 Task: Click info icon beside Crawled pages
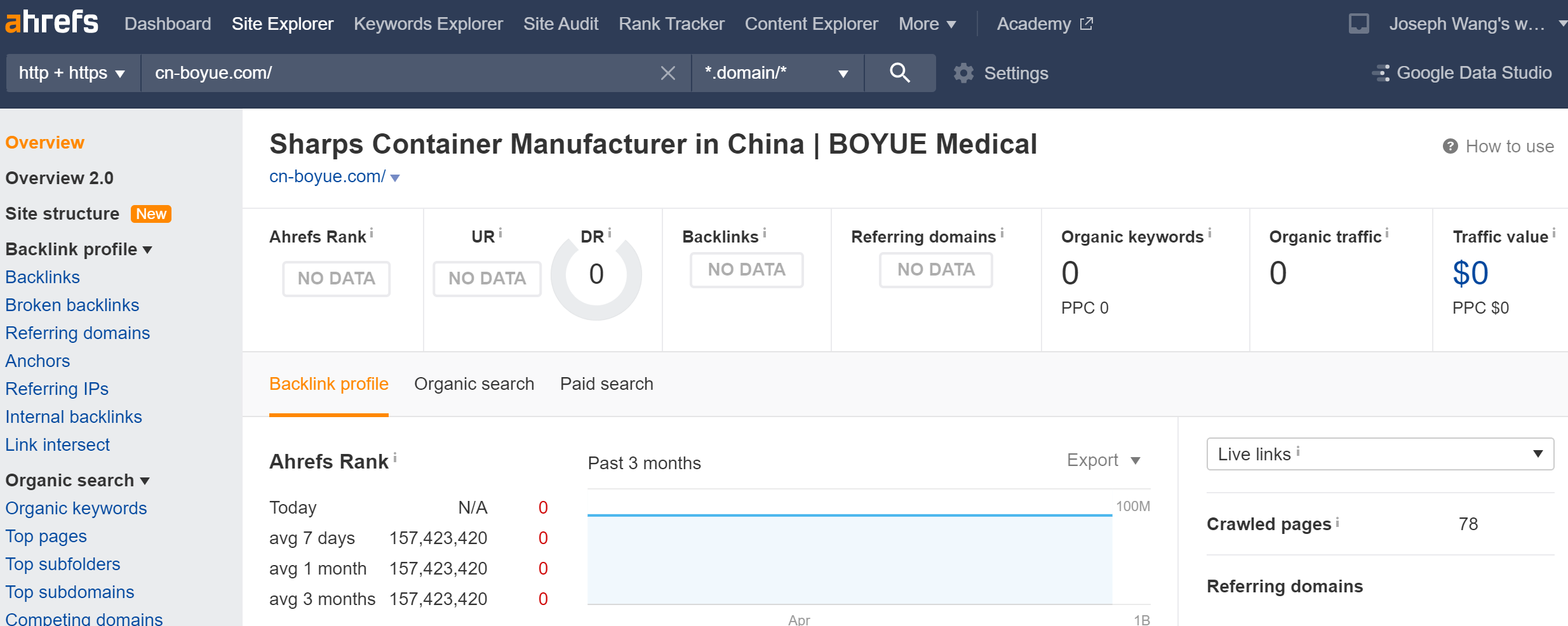click(x=1337, y=522)
